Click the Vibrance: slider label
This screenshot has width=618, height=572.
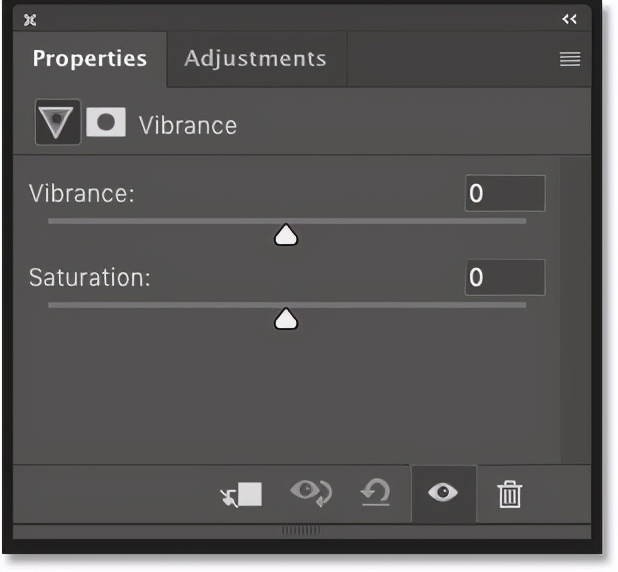(81, 194)
